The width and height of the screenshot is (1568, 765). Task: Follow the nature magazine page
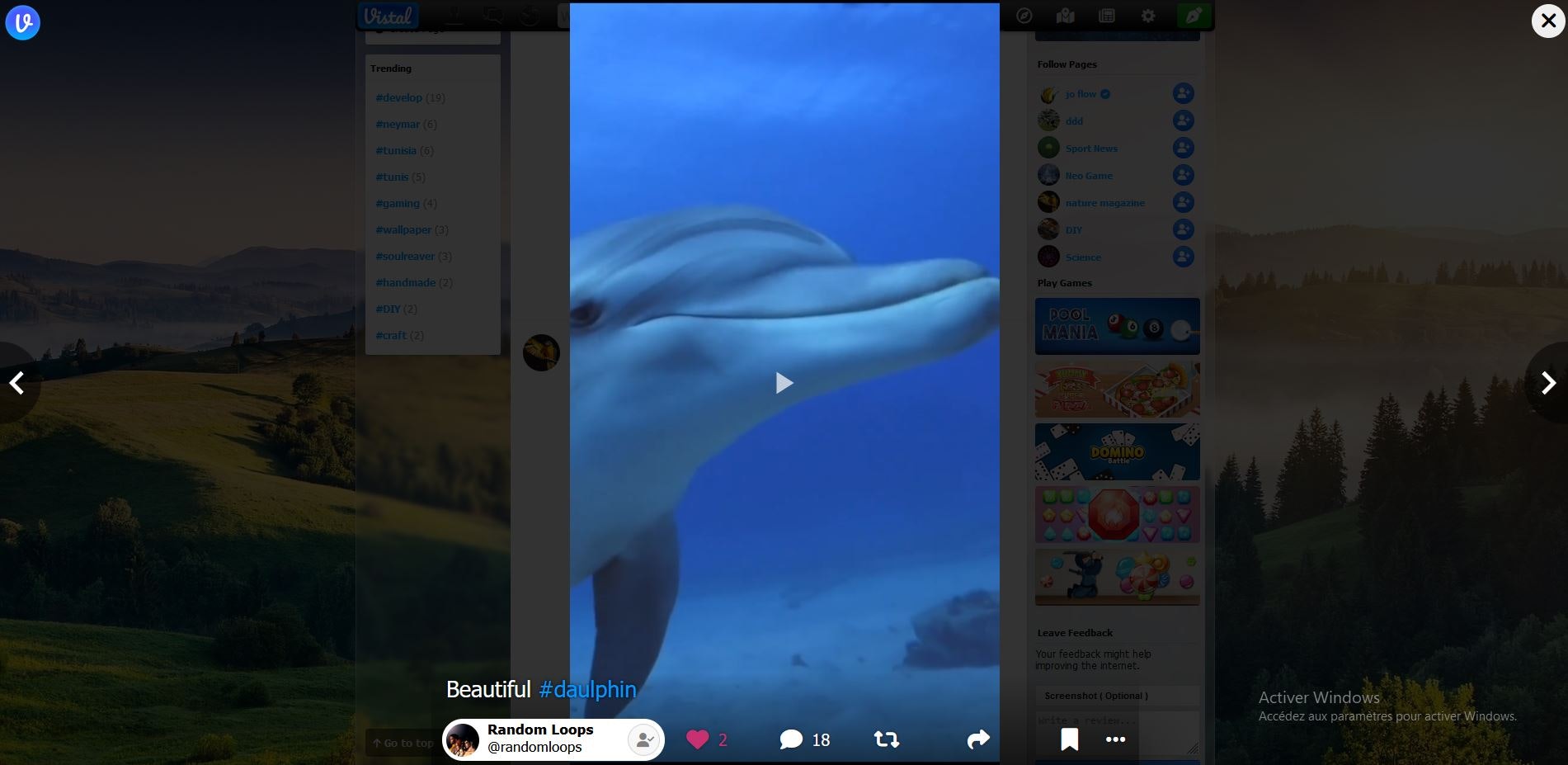1184,202
